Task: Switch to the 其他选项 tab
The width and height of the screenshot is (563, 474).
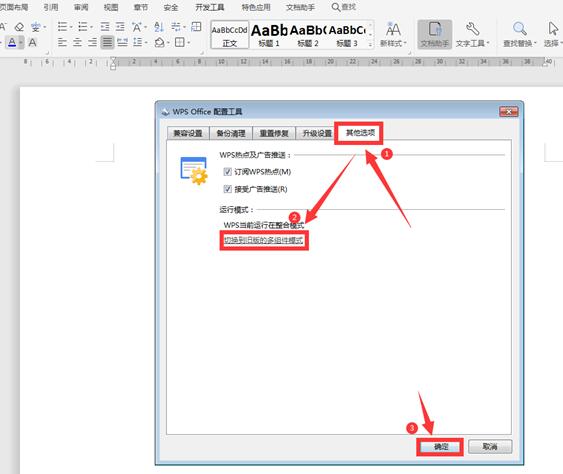Action: coord(360,133)
